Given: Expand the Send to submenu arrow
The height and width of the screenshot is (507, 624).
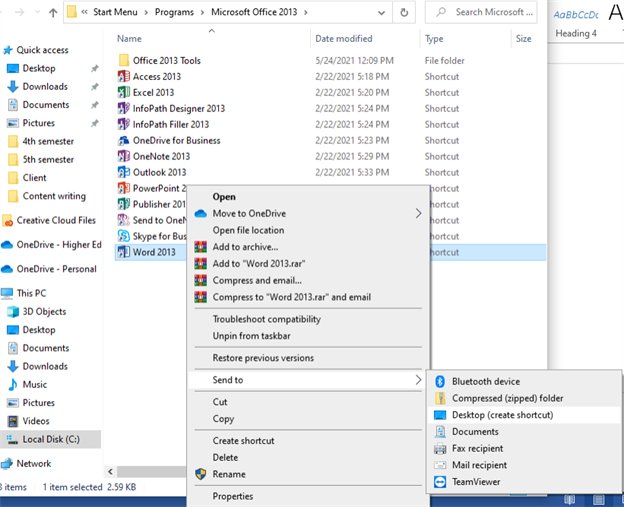Looking at the screenshot, I should tap(418, 380).
